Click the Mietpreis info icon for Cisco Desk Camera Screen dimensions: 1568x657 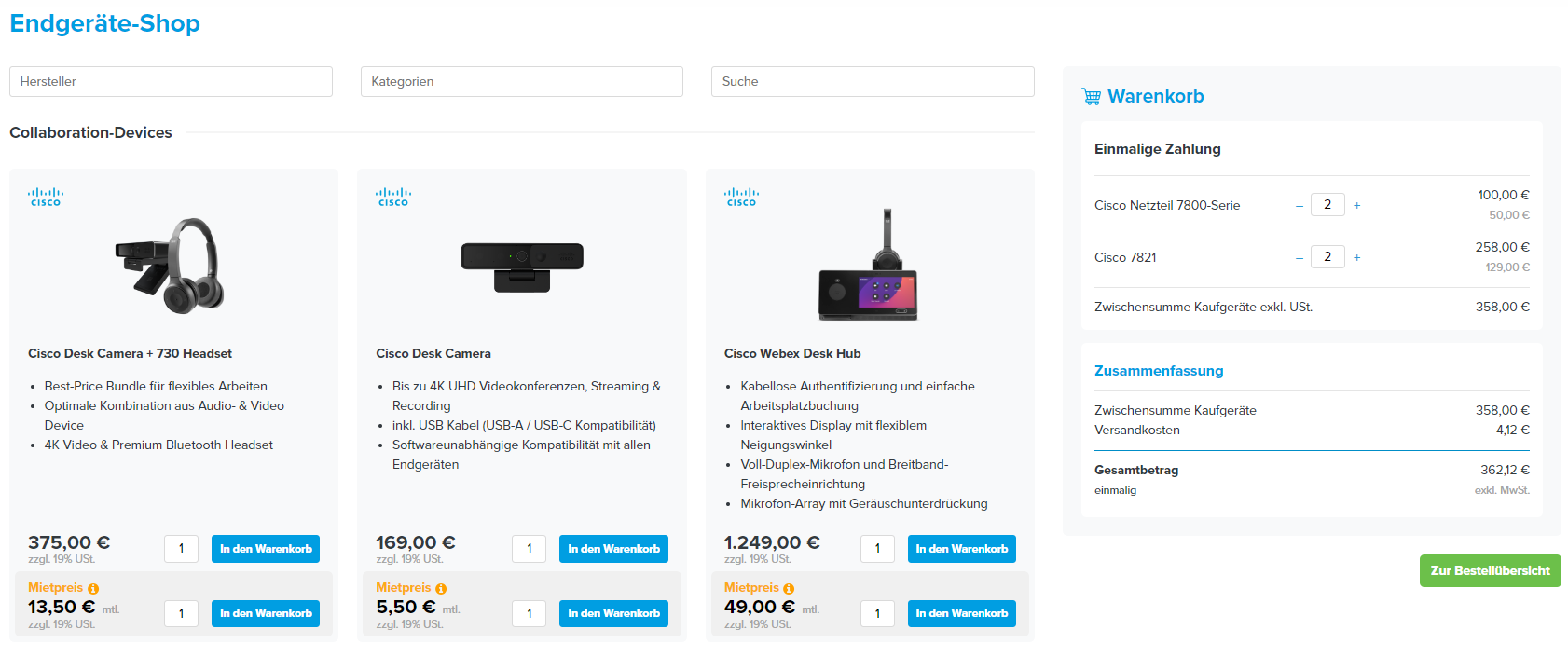[441, 589]
